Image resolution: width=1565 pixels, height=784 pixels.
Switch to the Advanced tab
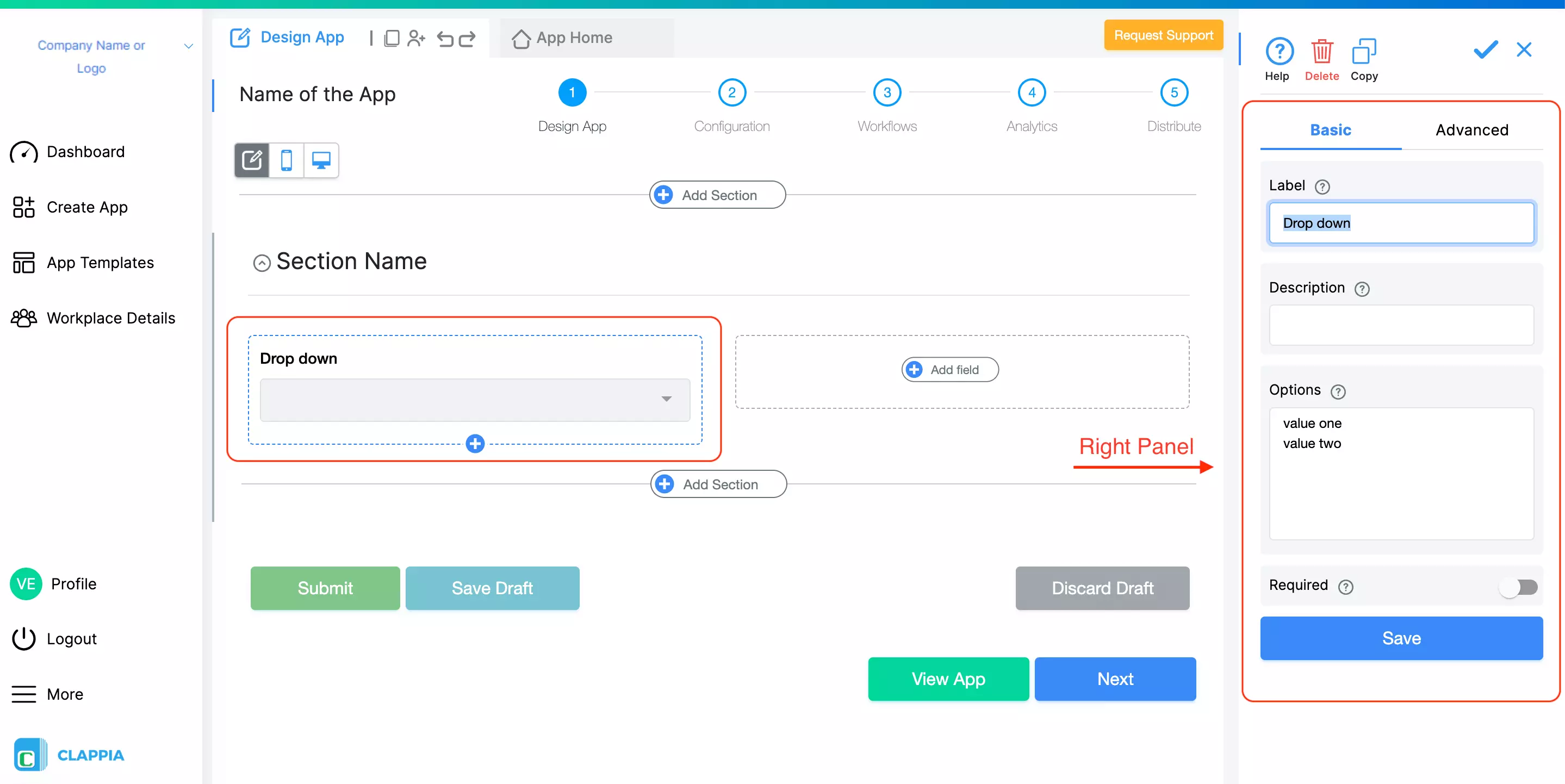1471,130
